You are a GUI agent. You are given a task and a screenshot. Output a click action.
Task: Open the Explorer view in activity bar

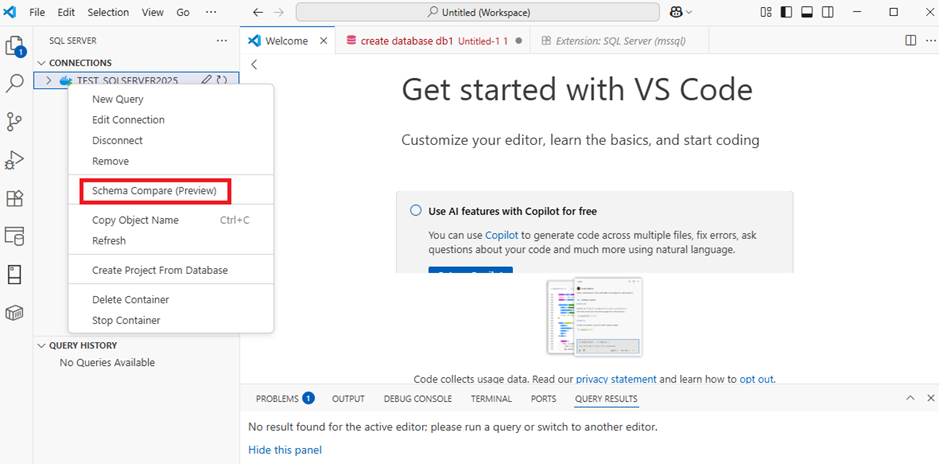pos(16,46)
